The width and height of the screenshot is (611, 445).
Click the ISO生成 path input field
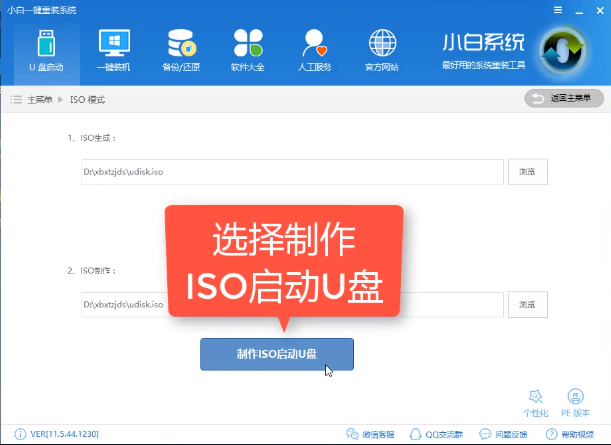click(x=291, y=172)
